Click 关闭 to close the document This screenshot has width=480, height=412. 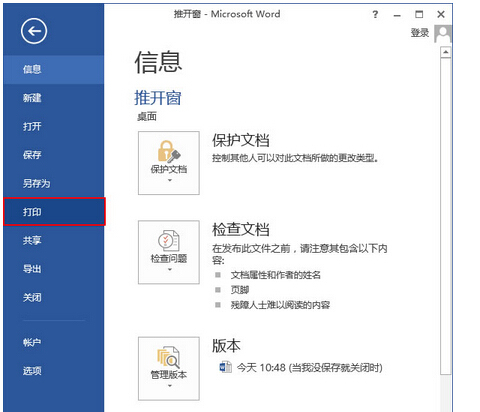coord(54,297)
